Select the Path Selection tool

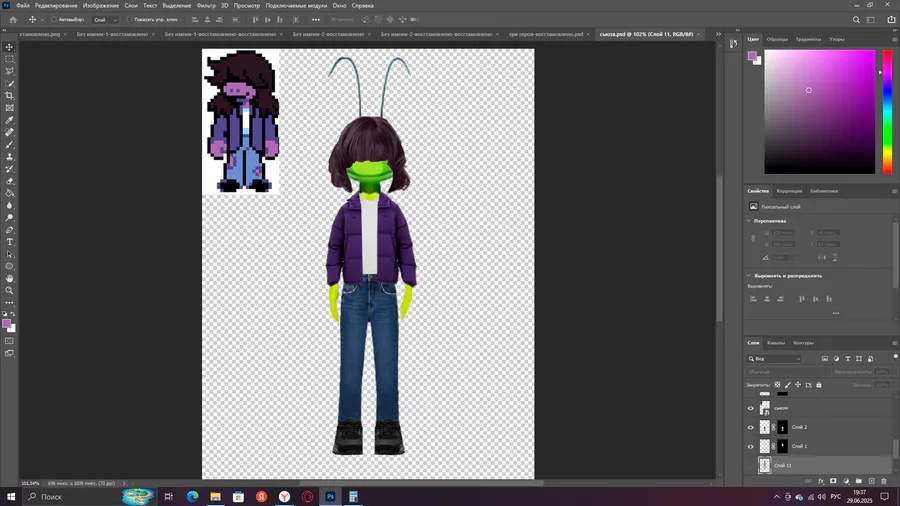click(9, 254)
